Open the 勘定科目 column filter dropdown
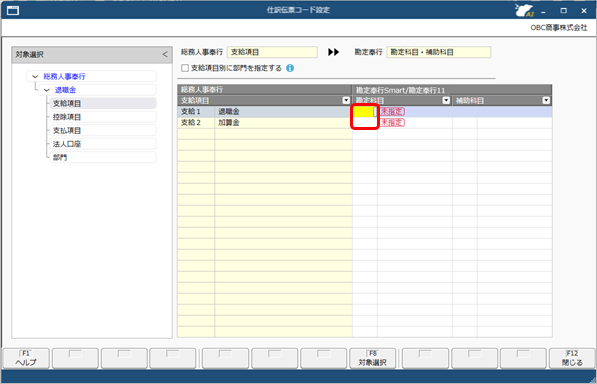Viewport: 597px width, 384px height. [x=446, y=100]
